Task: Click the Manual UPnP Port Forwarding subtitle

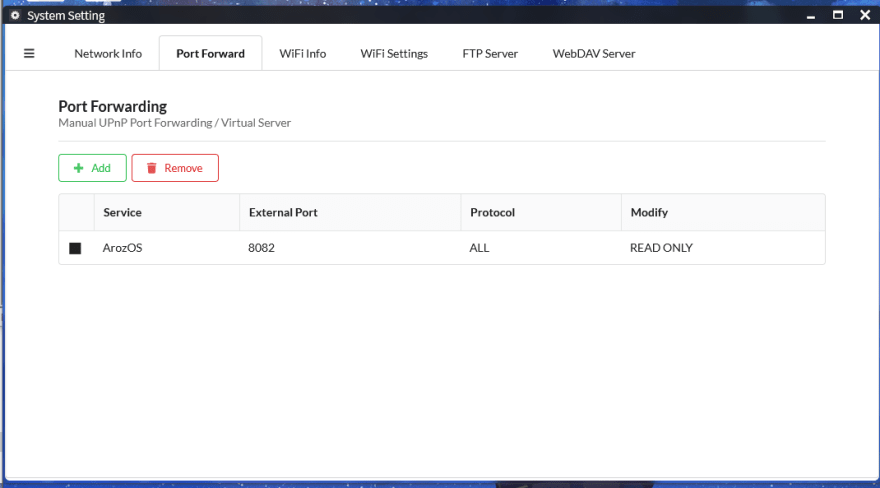Action: click(175, 123)
